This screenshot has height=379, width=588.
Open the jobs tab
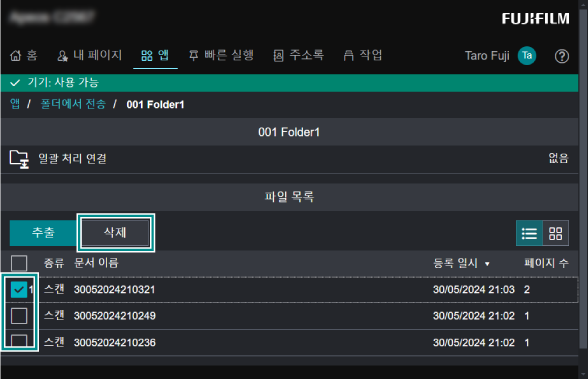(x=363, y=55)
